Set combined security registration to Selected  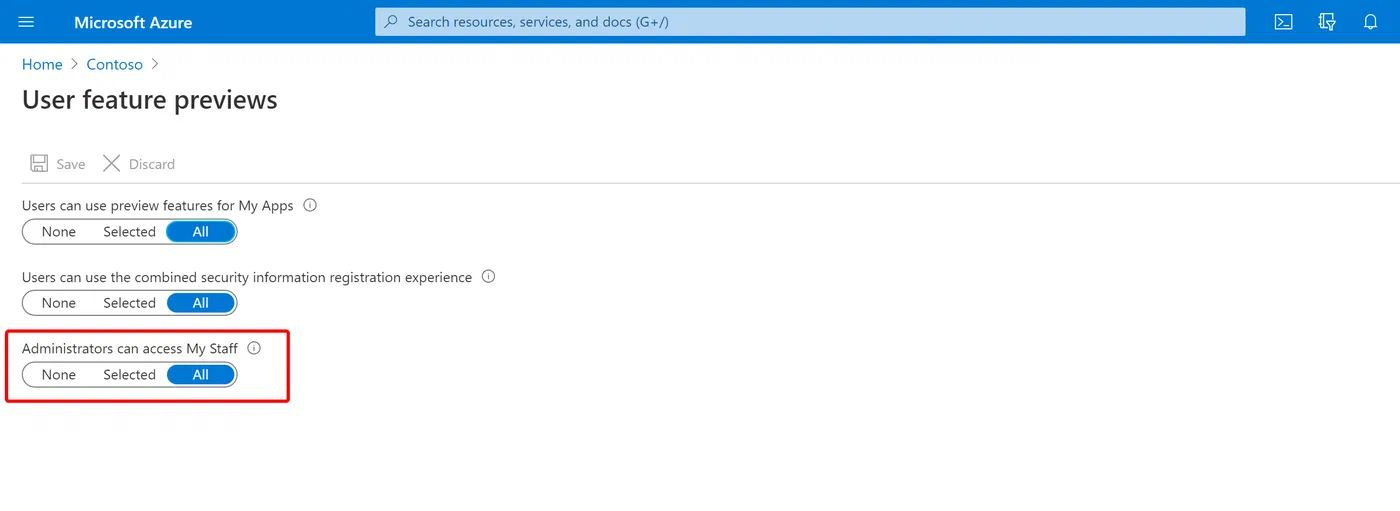(x=129, y=303)
